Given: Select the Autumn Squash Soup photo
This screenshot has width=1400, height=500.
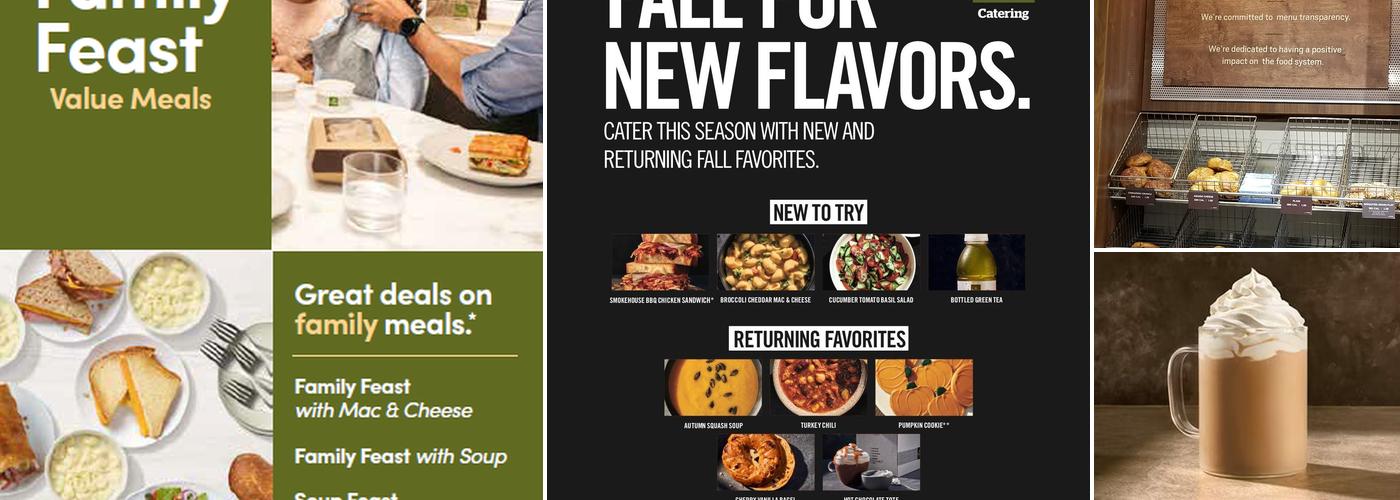Looking at the screenshot, I should (x=713, y=388).
